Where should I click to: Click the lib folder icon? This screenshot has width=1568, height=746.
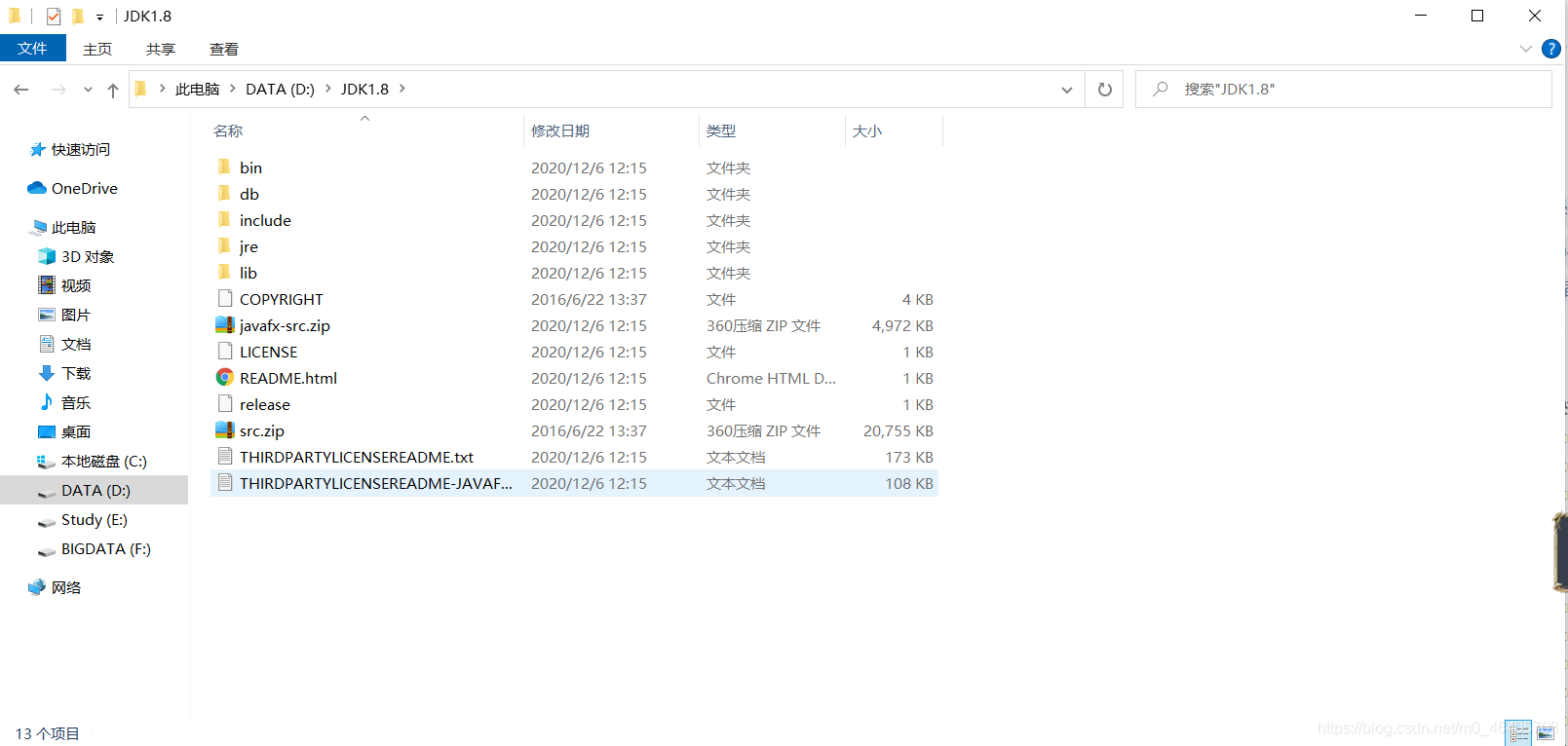point(224,272)
